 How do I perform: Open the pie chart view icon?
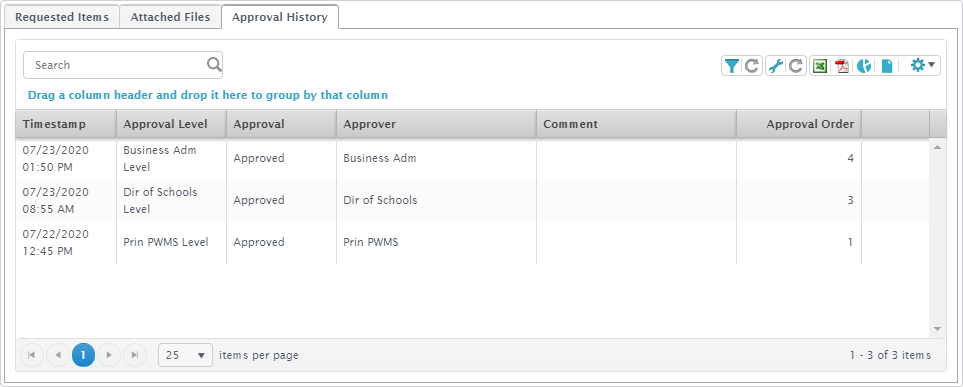864,66
